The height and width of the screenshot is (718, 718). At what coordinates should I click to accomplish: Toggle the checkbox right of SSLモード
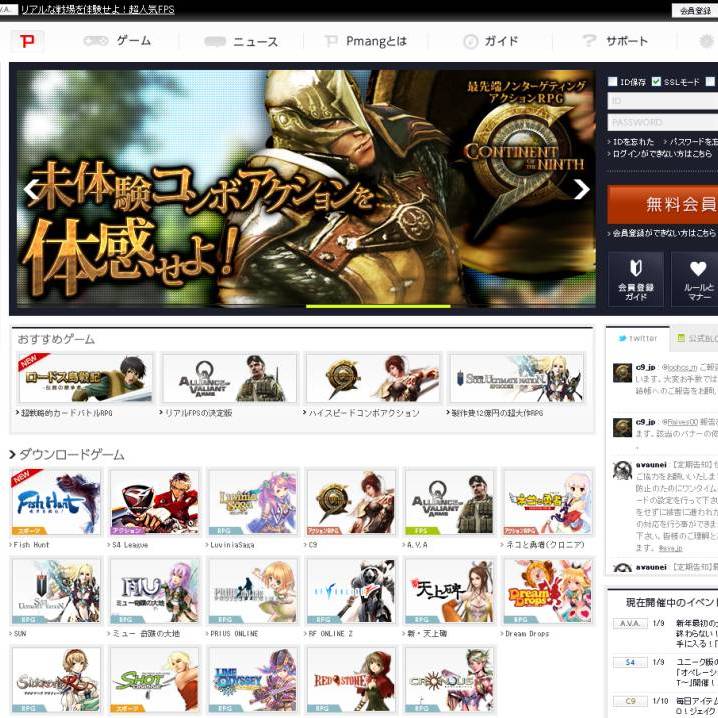click(710, 82)
